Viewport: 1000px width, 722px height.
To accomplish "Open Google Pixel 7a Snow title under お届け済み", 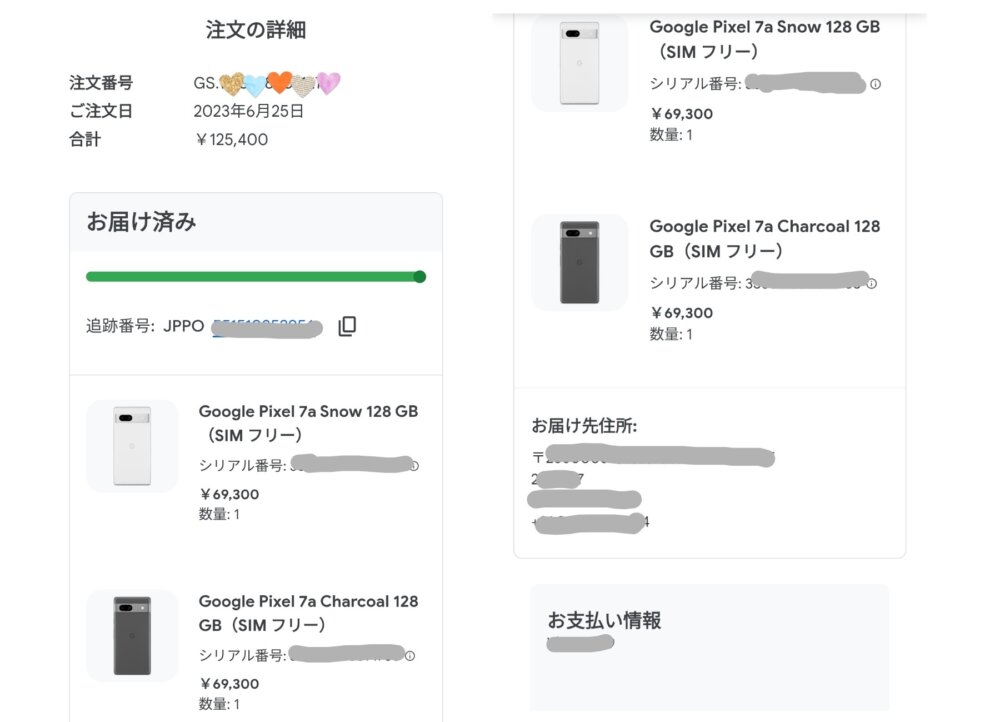I will (308, 423).
